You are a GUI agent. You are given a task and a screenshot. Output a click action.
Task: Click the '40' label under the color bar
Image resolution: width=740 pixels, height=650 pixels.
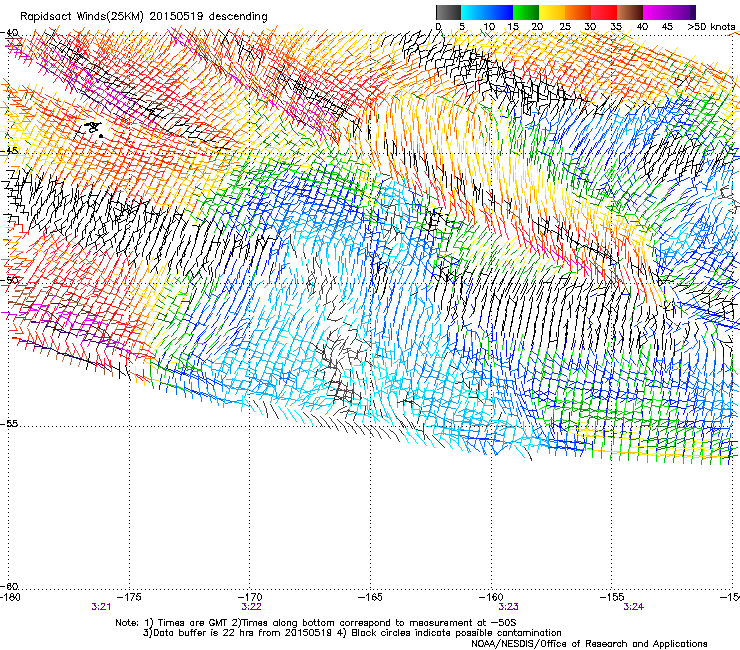[x=642, y=26]
